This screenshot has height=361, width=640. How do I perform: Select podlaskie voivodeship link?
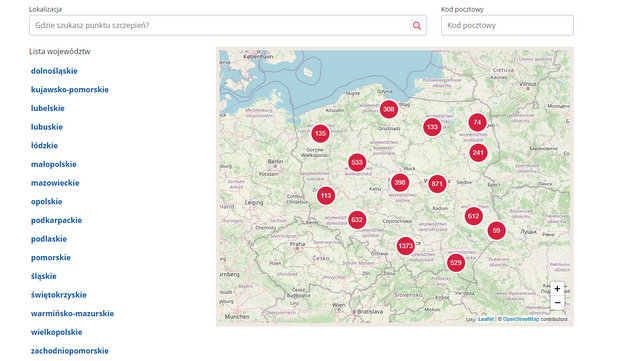[x=49, y=239]
